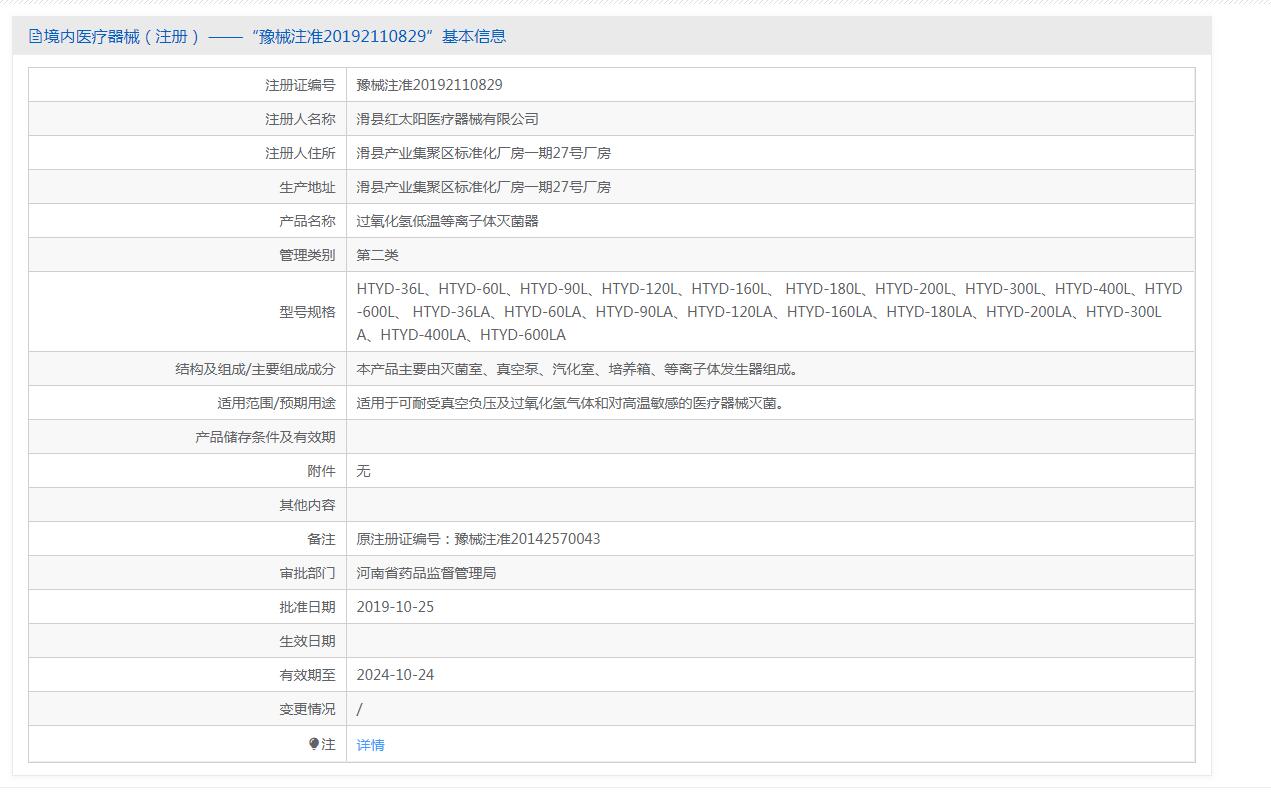The height and width of the screenshot is (793, 1271).
Task: Click the model list starting with HTYD-36L
Action: coord(769,312)
